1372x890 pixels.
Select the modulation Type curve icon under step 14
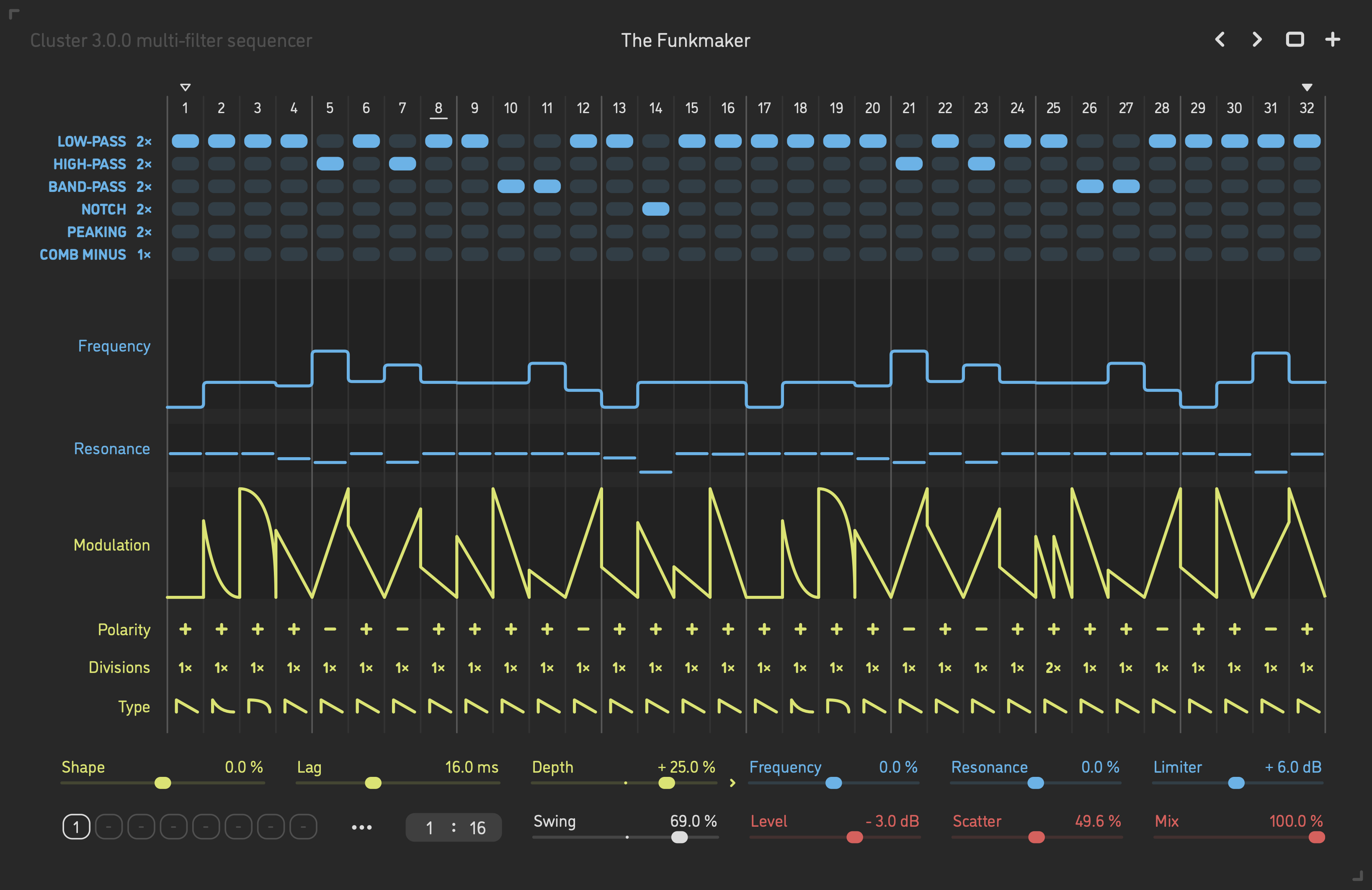pos(657,706)
